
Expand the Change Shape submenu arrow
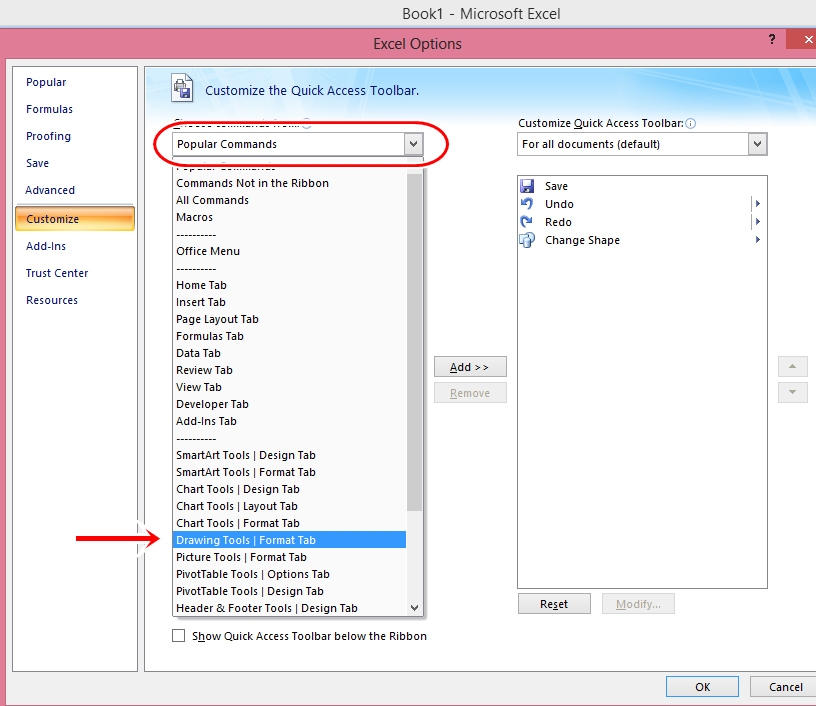point(758,240)
